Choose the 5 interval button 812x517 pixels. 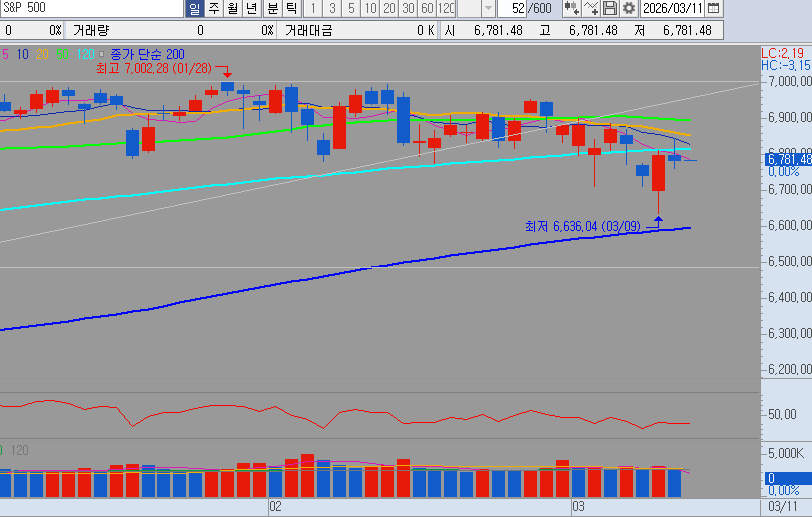tap(351, 8)
